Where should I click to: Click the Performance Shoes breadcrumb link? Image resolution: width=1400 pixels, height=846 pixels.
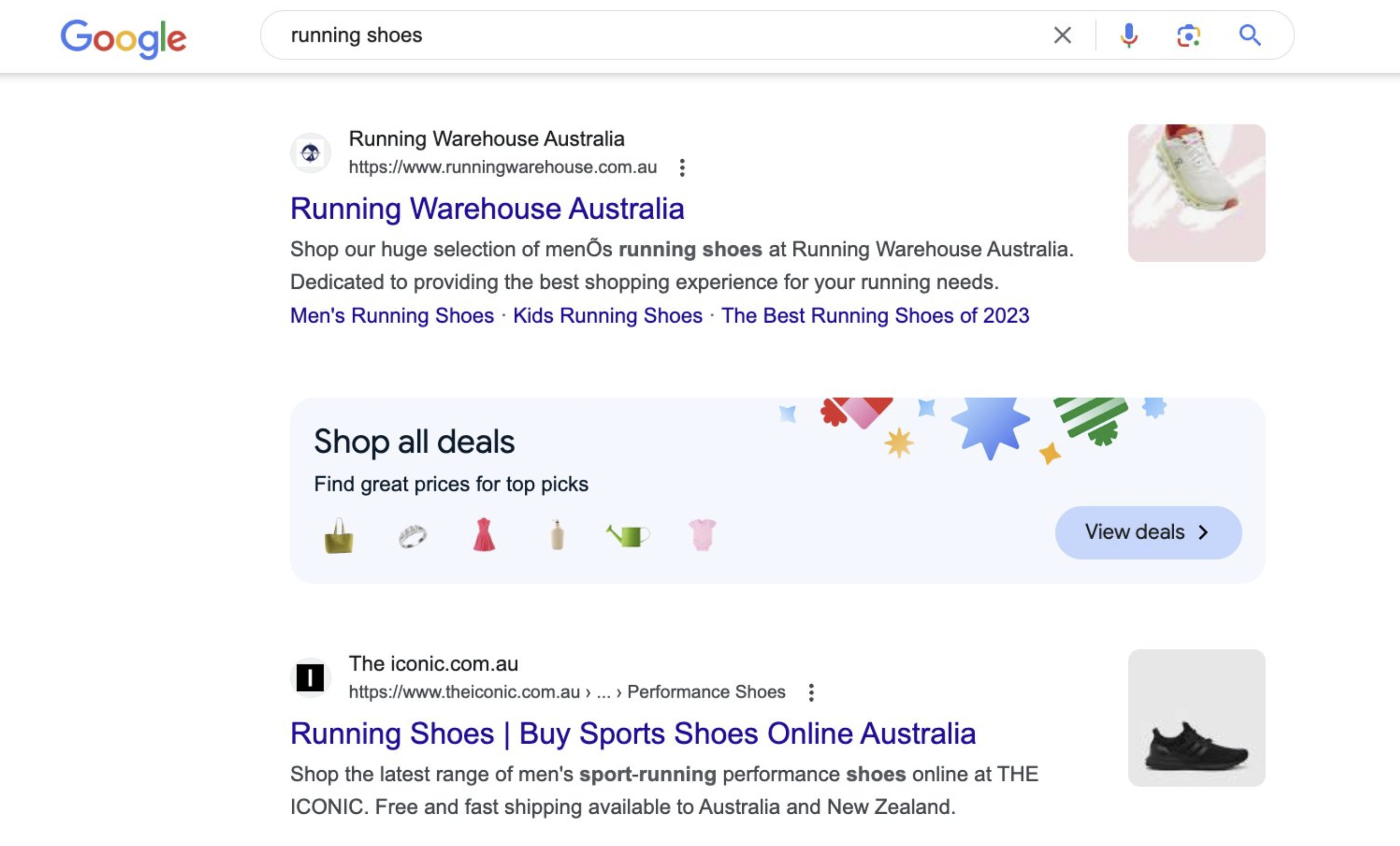point(706,691)
